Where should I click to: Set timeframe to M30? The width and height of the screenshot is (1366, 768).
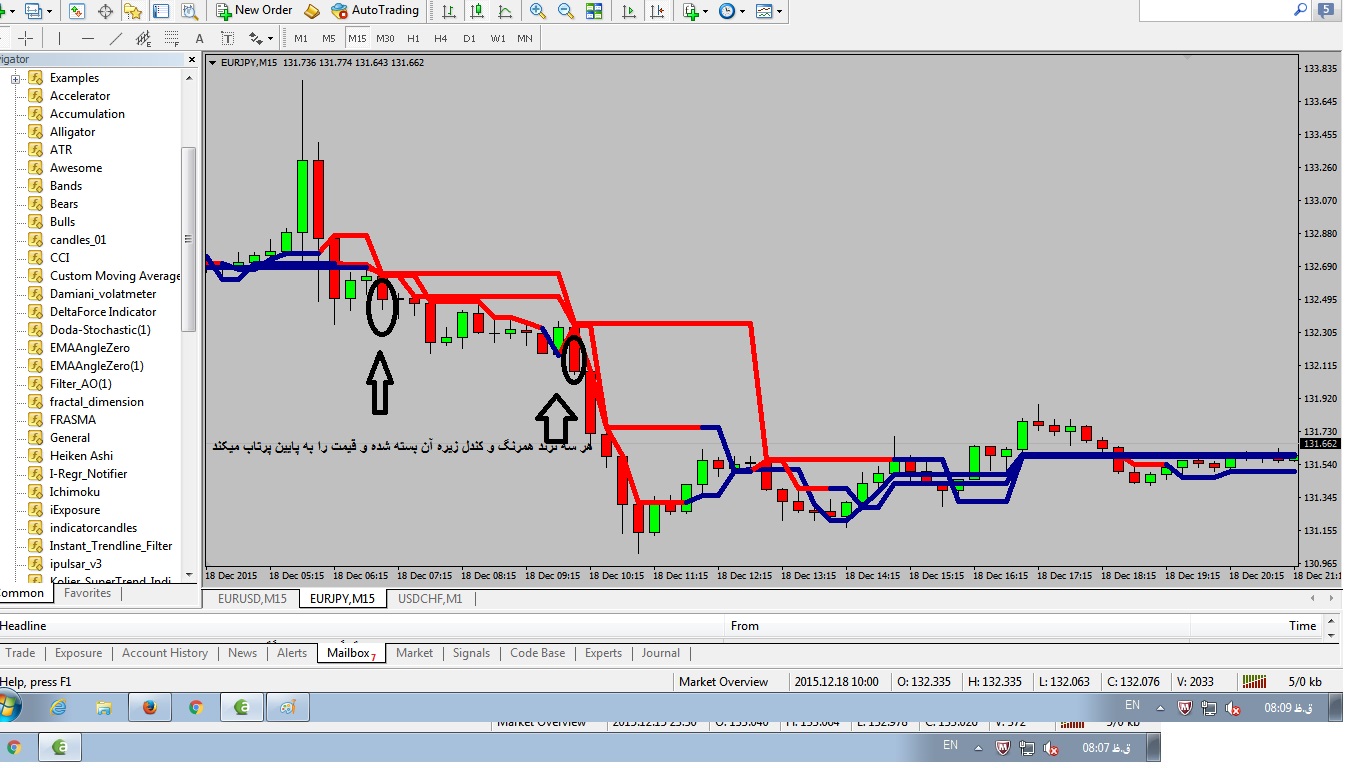coord(385,38)
